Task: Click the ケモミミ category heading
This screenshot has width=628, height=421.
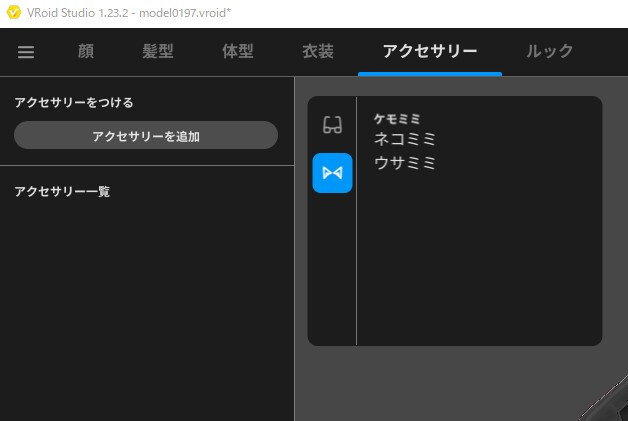Action: click(x=396, y=118)
